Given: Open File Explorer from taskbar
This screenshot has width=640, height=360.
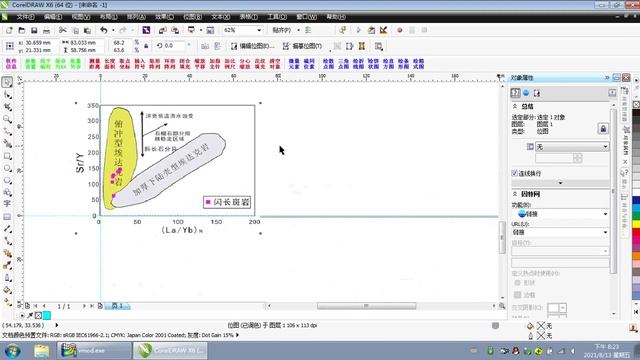Looking at the screenshot, I should 41,351.
